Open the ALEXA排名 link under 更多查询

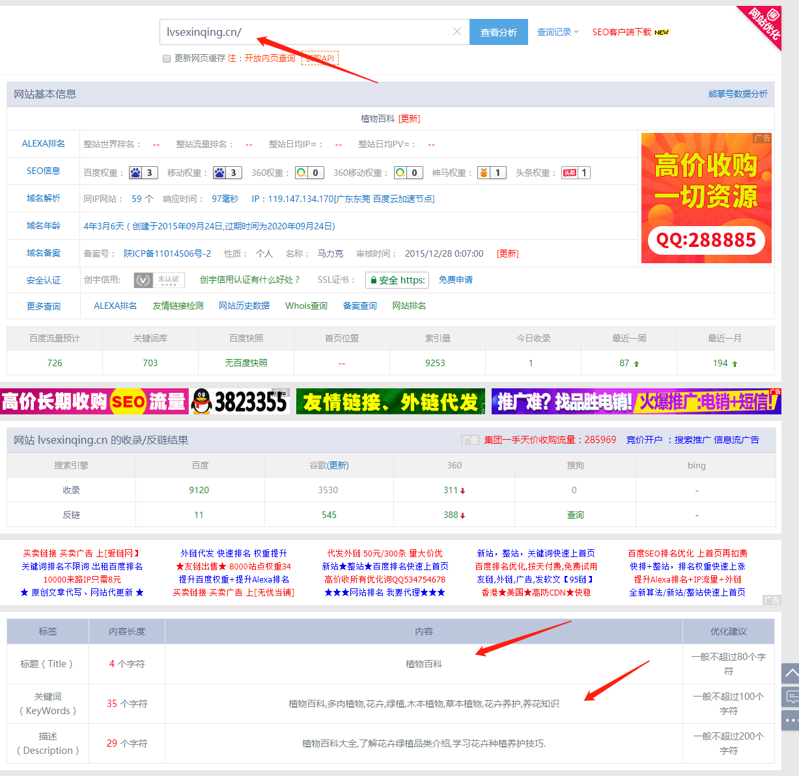tap(115, 306)
